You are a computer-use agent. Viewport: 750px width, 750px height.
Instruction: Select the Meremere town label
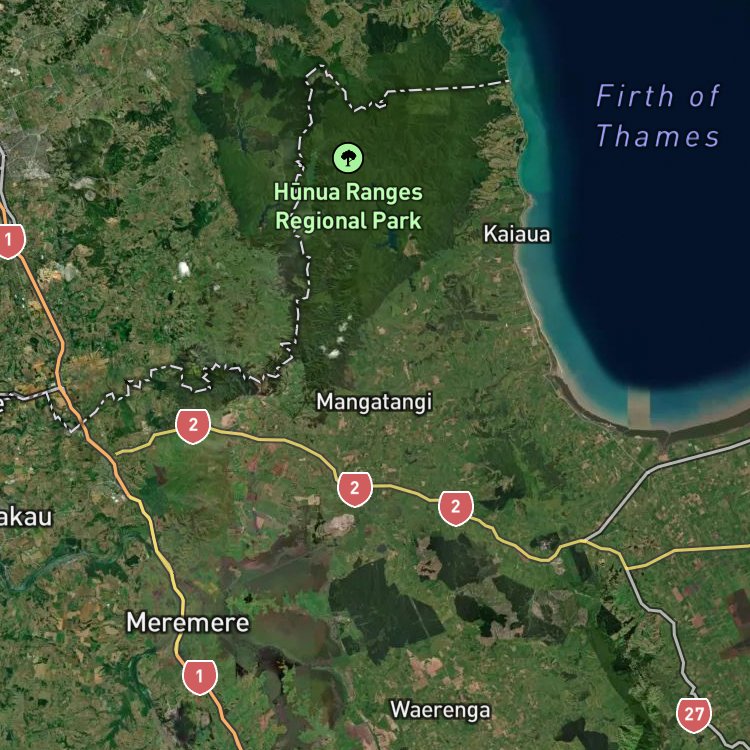point(188,623)
